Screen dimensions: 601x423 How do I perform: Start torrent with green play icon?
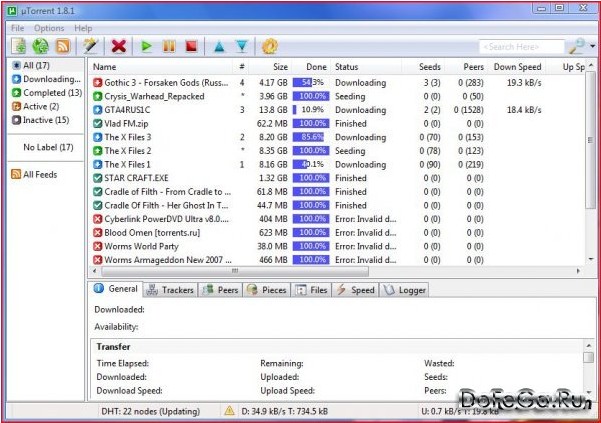(x=146, y=46)
